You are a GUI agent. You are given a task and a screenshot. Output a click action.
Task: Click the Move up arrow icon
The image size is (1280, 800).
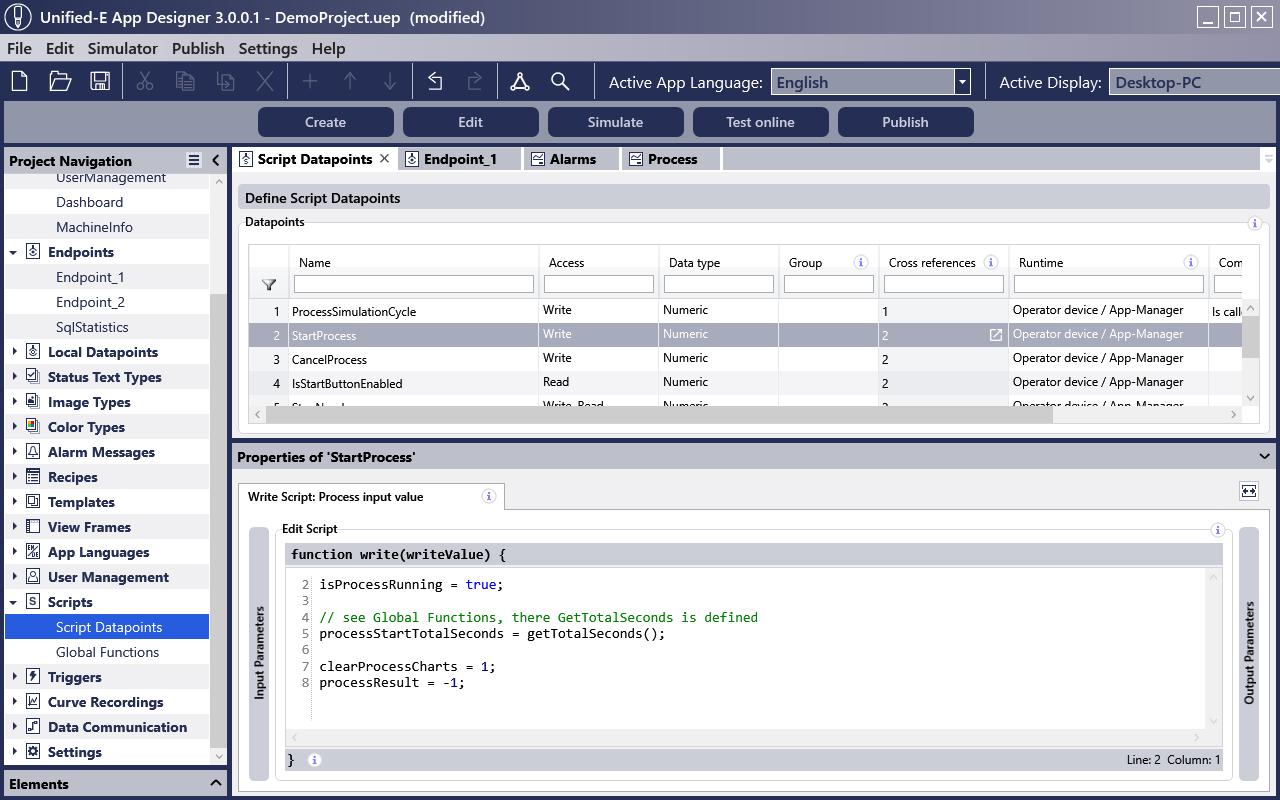(x=350, y=82)
